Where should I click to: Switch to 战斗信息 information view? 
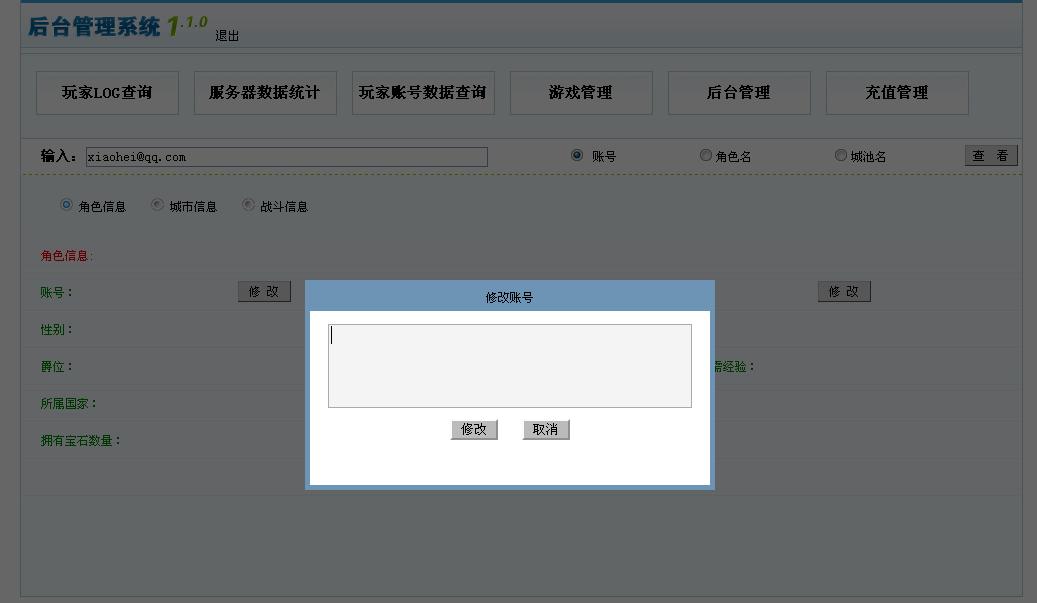(x=248, y=205)
